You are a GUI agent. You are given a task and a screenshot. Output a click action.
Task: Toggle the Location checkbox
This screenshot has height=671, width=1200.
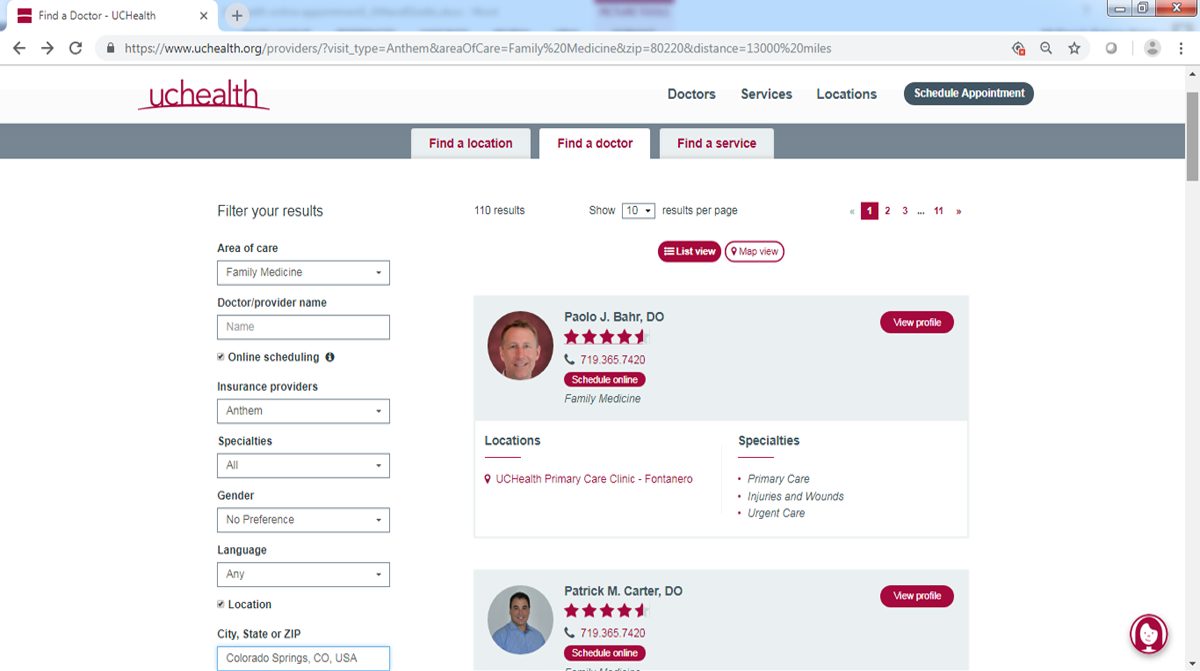(x=221, y=604)
